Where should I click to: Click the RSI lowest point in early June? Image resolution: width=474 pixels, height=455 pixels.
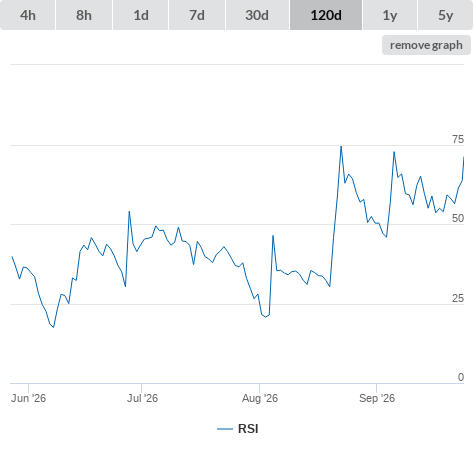53,327
